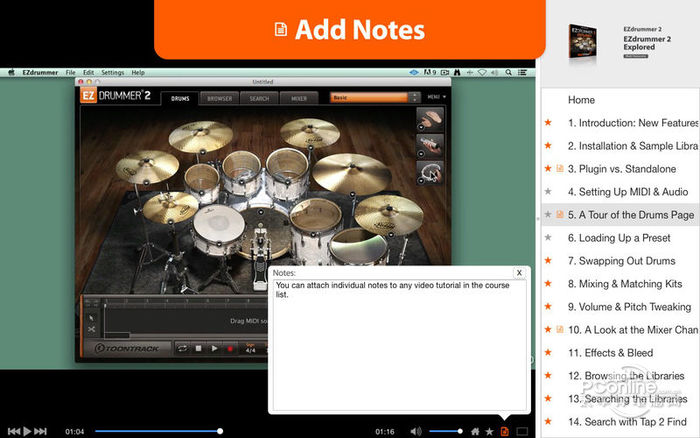Open the Help menu in menu bar
The width and height of the screenshot is (700, 438).
coord(138,72)
